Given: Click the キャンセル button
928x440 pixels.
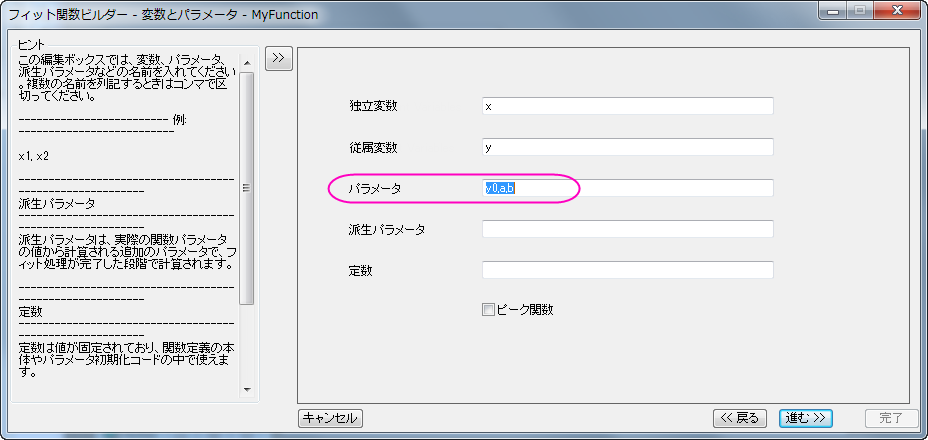Looking at the screenshot, I should tap(330, 418).
